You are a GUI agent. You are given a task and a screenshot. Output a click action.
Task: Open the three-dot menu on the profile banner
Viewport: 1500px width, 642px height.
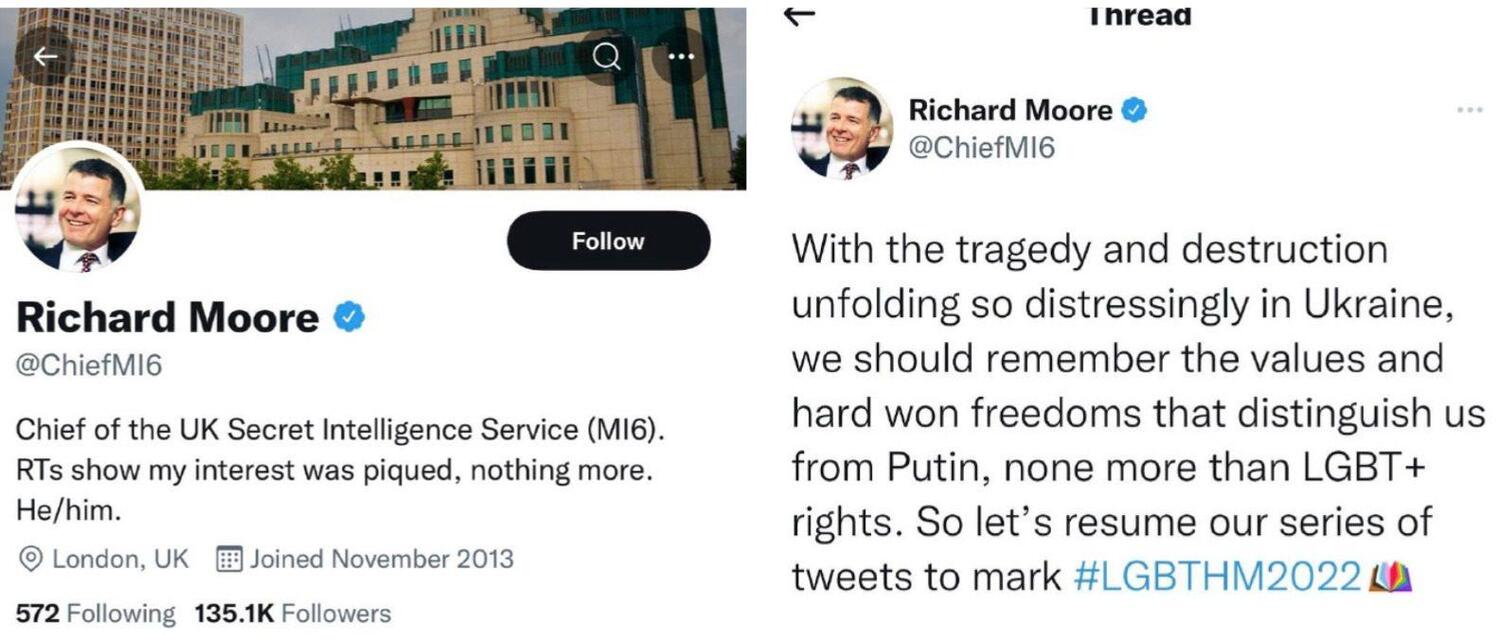point(681,56)
